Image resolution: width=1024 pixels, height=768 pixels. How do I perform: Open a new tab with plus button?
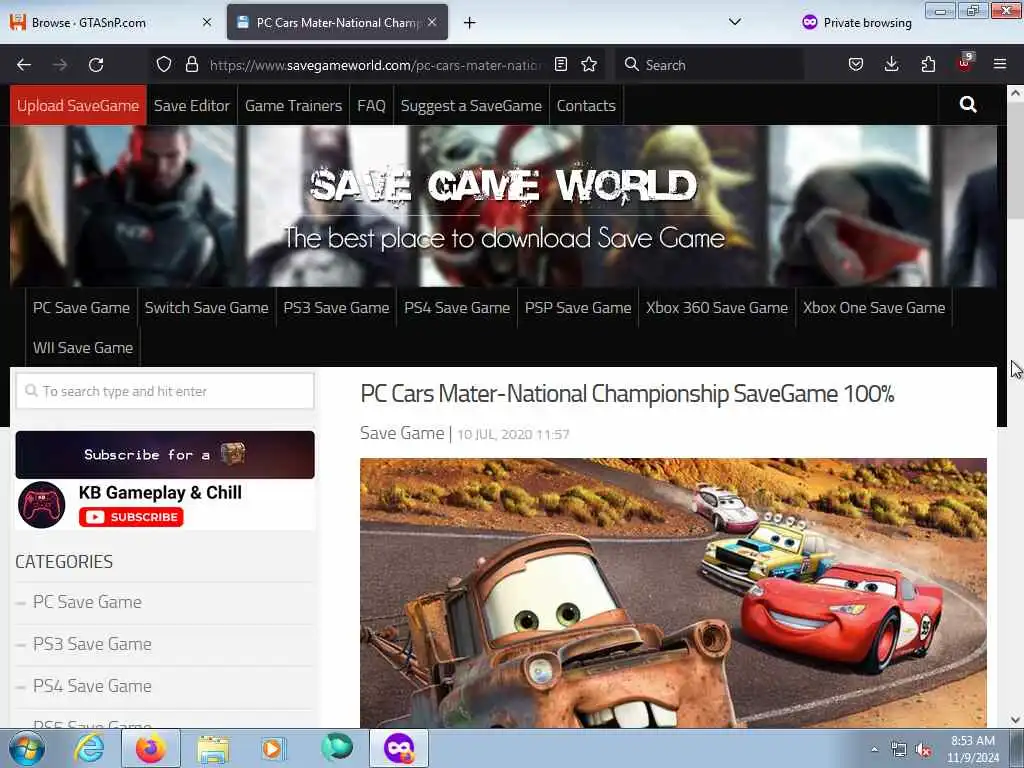pyautogui.click(x=469, y=23)
